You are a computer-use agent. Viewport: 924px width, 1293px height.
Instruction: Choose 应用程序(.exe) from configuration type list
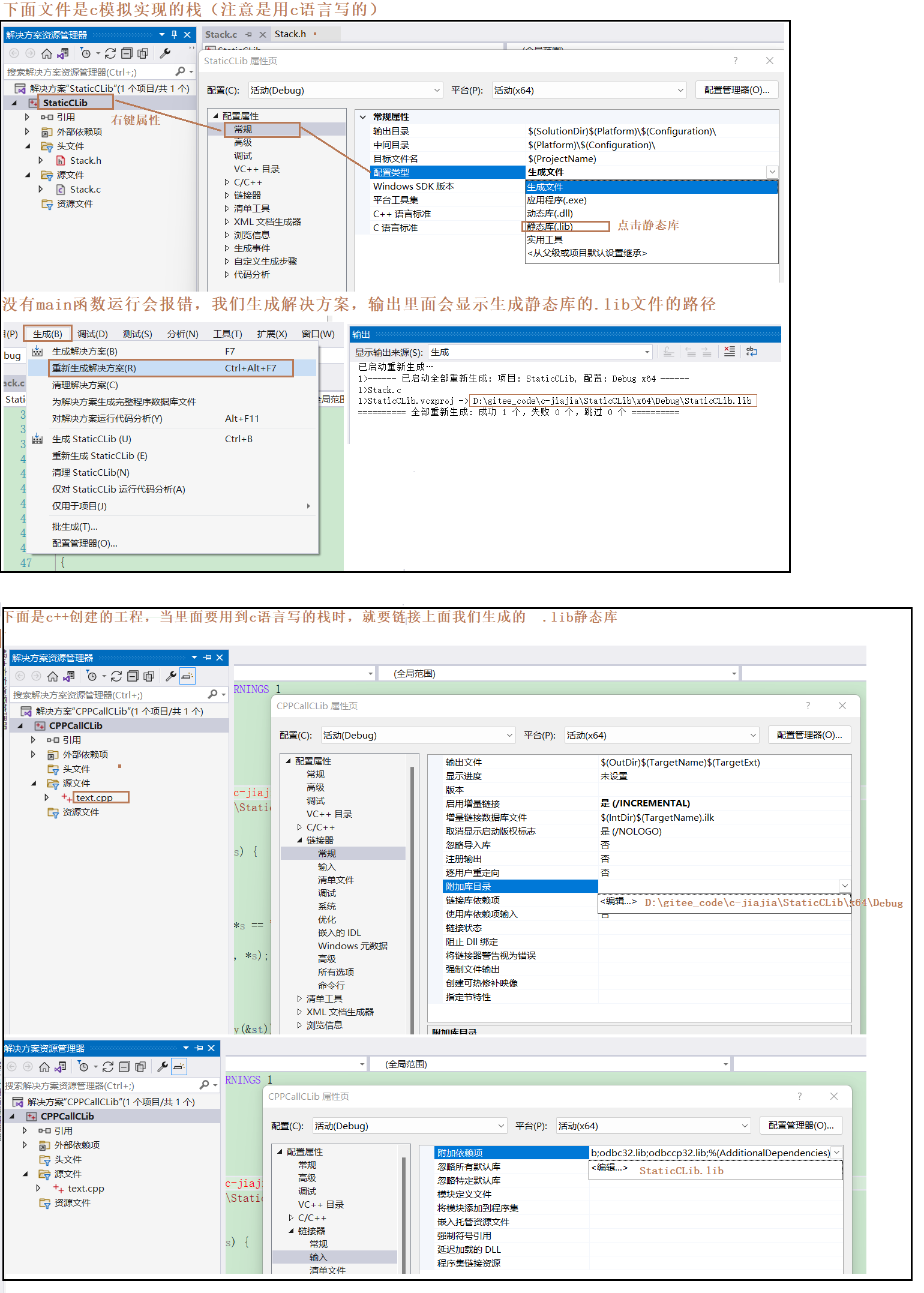click(x=557, y=200)
